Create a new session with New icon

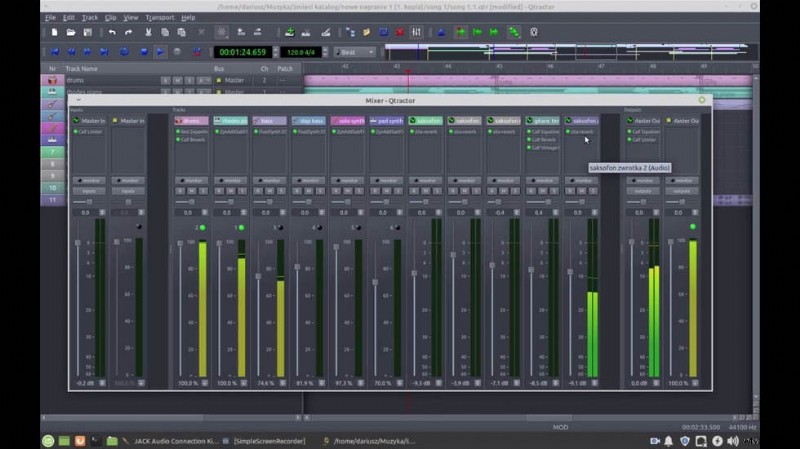click(55, 33)
